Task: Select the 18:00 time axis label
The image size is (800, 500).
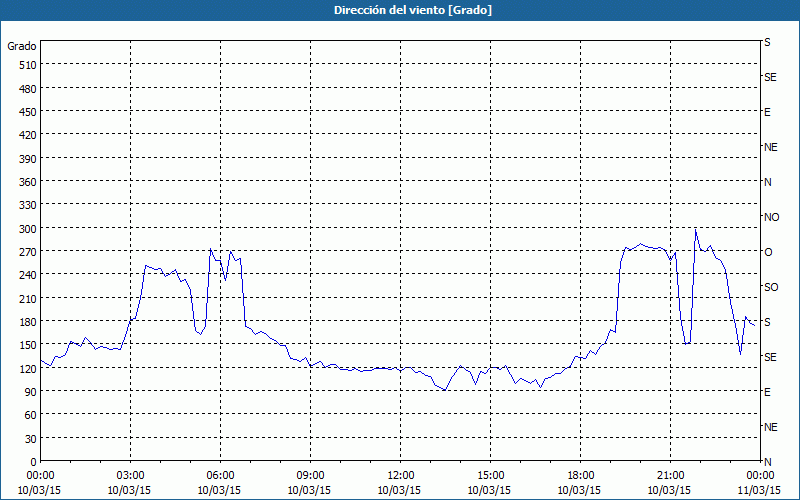Action: pos(580,476)
